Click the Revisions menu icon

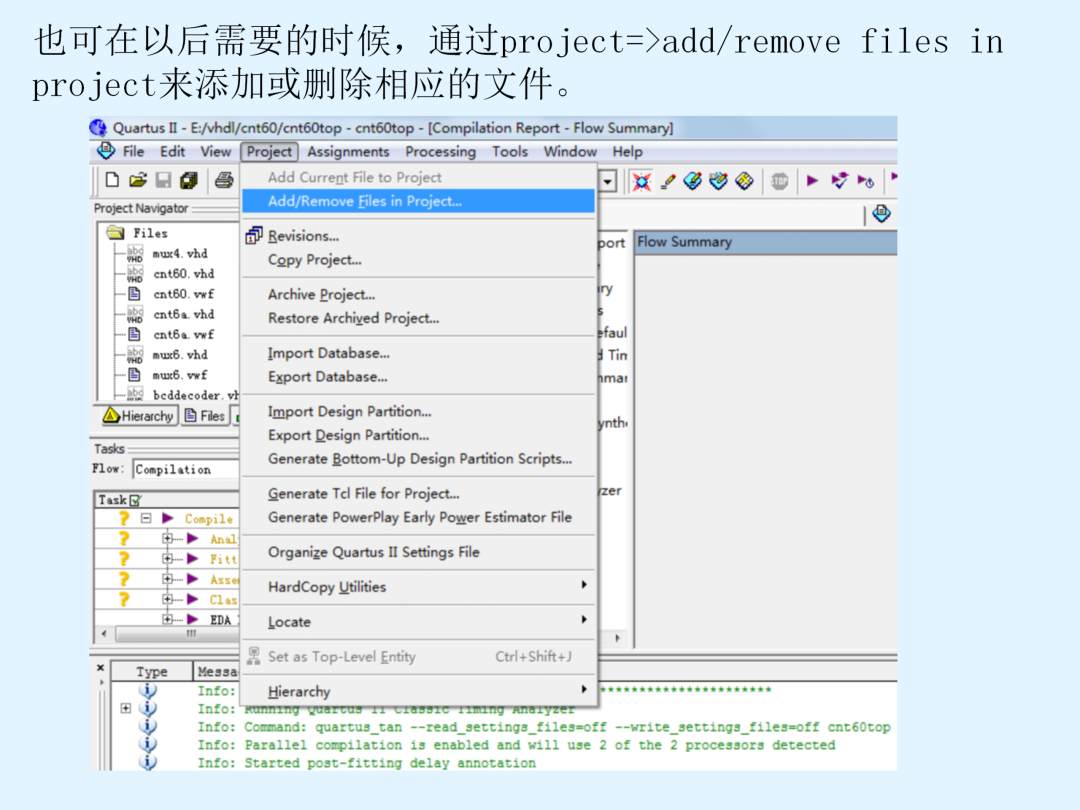[x=254, y=236]
